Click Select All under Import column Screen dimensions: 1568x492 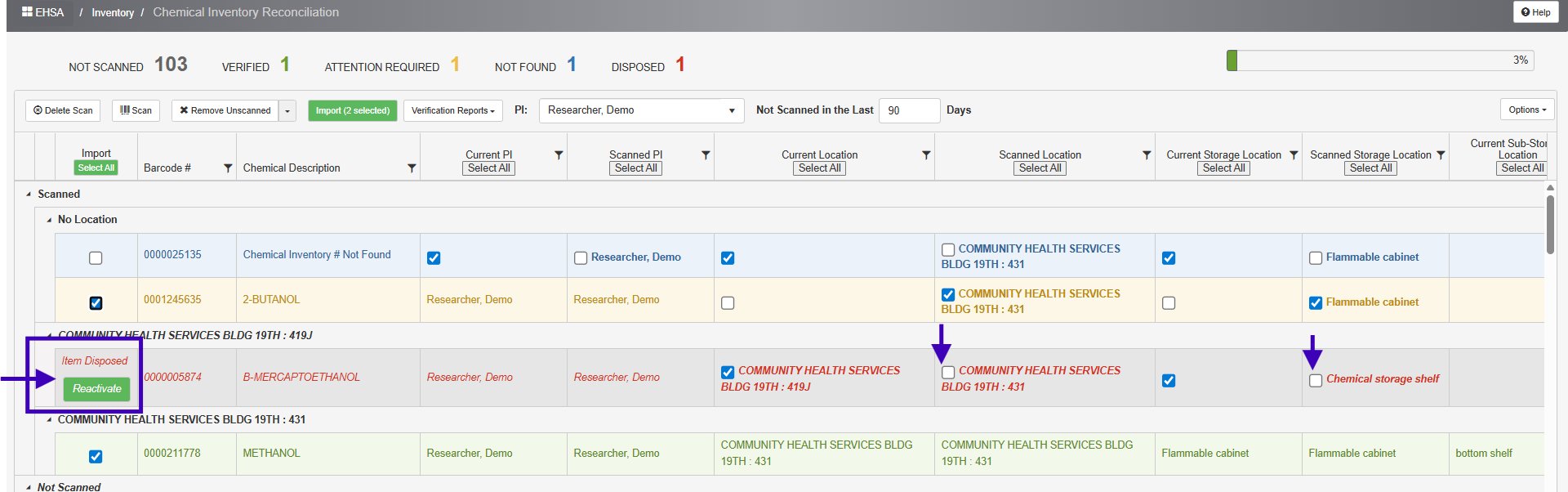tap(96, 168)
